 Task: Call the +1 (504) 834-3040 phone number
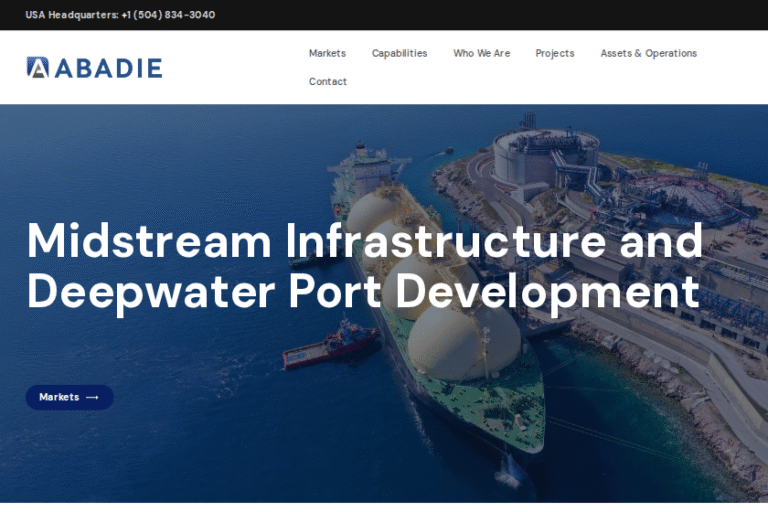168,15
